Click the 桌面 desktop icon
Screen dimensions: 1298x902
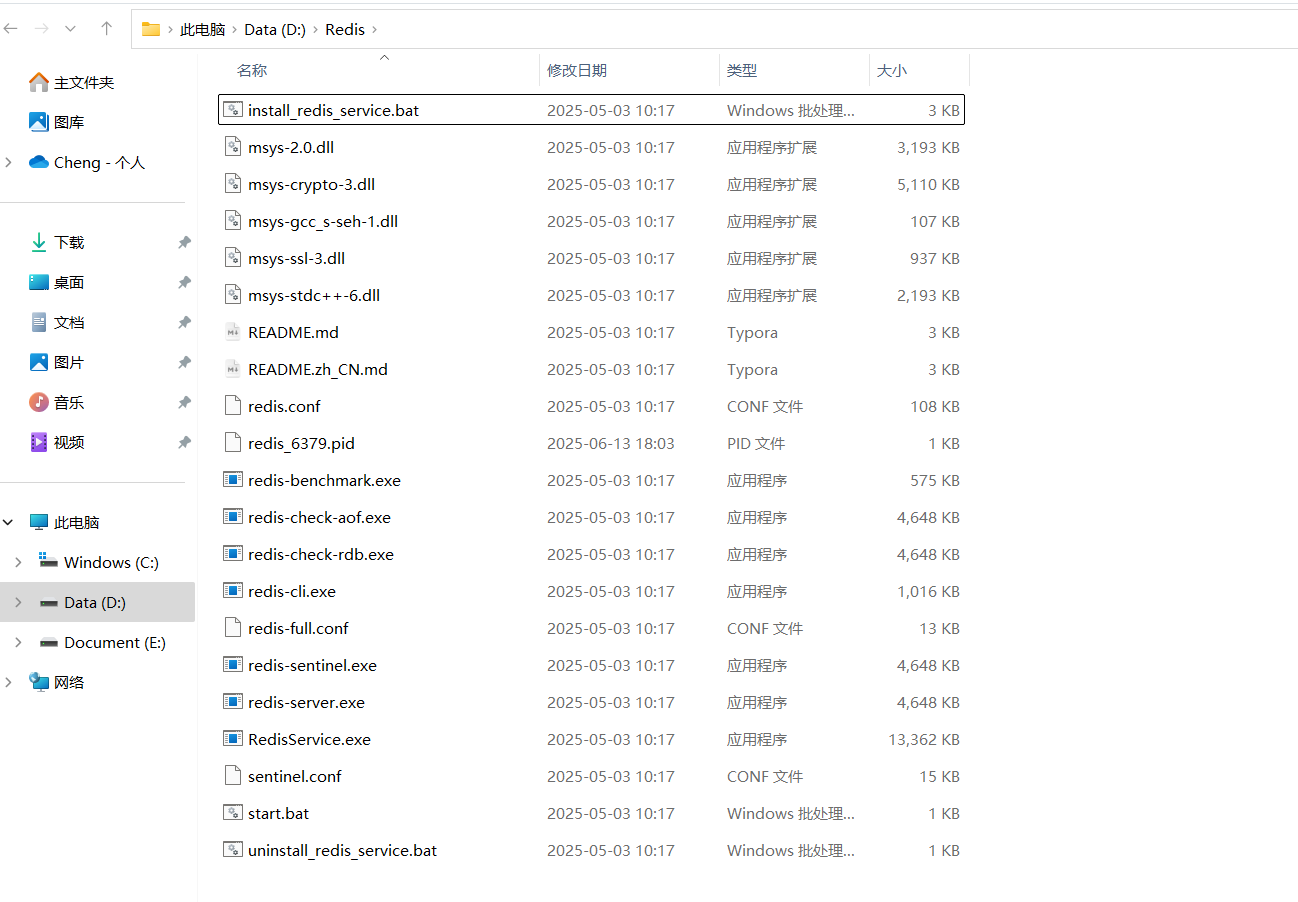[x=39, y=282]
